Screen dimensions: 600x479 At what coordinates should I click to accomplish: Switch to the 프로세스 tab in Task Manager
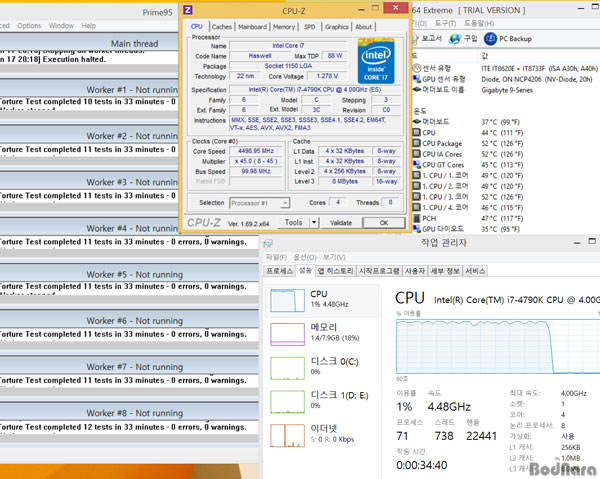click(x=279, y=271)
